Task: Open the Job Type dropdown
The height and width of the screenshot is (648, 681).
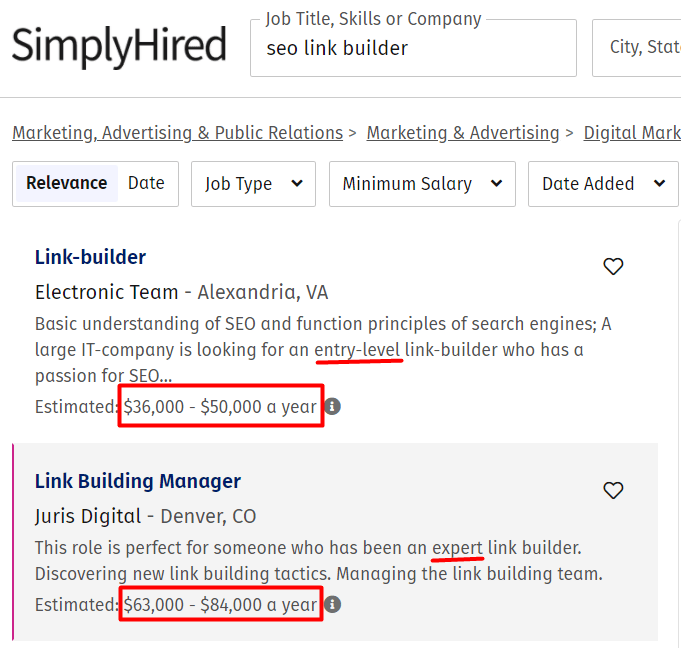Action: 253,184
